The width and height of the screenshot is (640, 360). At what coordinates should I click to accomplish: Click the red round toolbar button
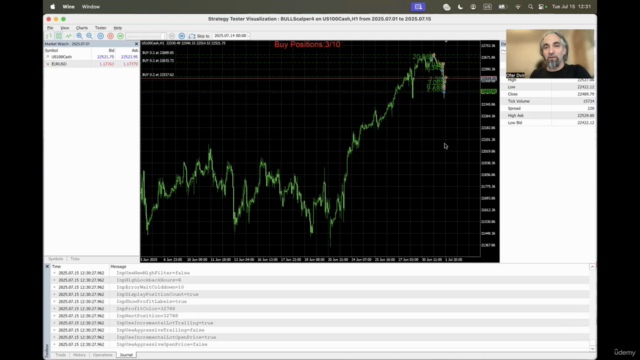(x=110, y=36)
